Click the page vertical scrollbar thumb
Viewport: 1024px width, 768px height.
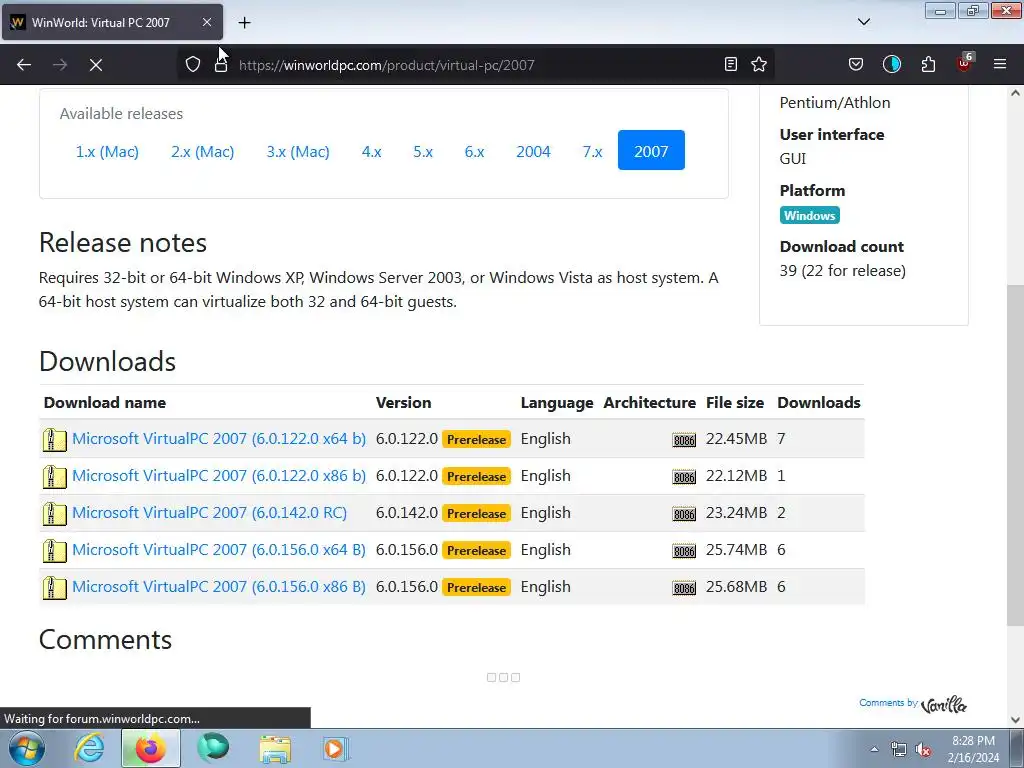[1015, 455]
